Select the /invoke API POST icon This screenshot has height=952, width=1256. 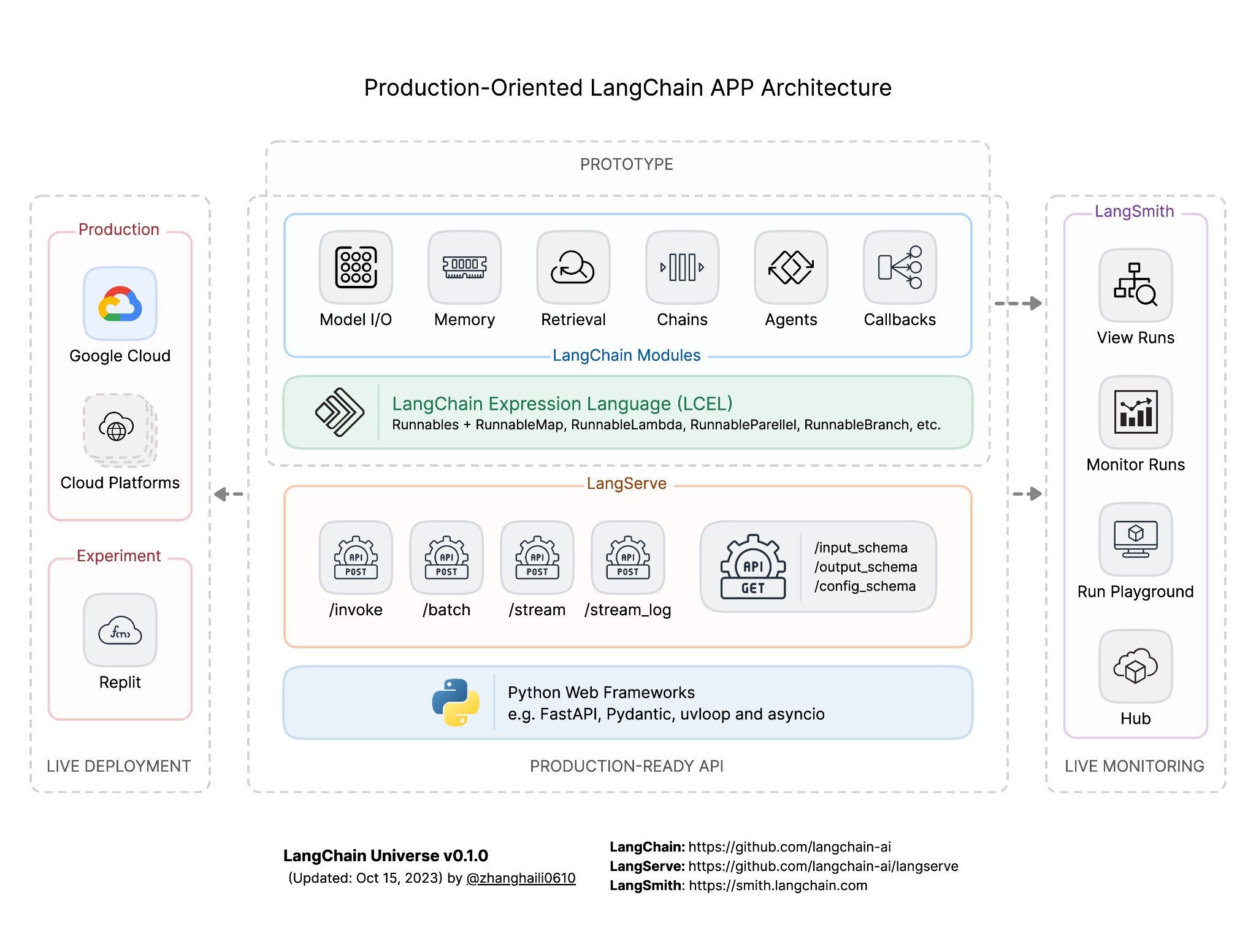click(356, 558)
